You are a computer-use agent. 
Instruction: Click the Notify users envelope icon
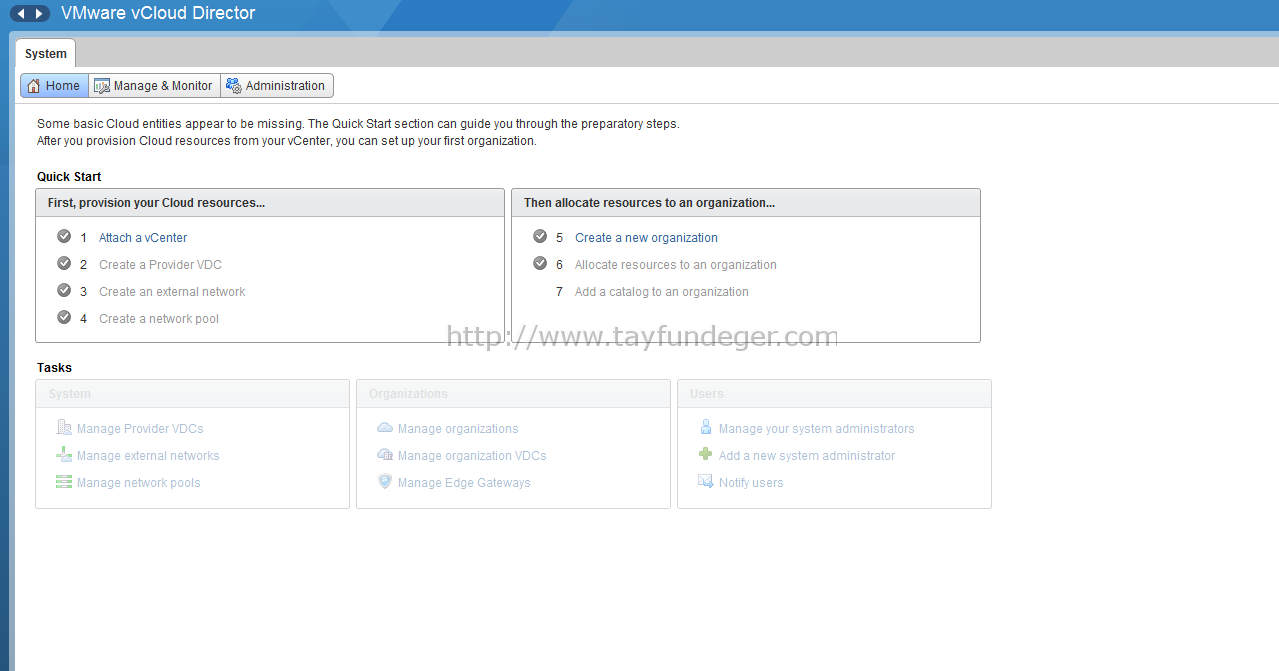click(706, 482)
